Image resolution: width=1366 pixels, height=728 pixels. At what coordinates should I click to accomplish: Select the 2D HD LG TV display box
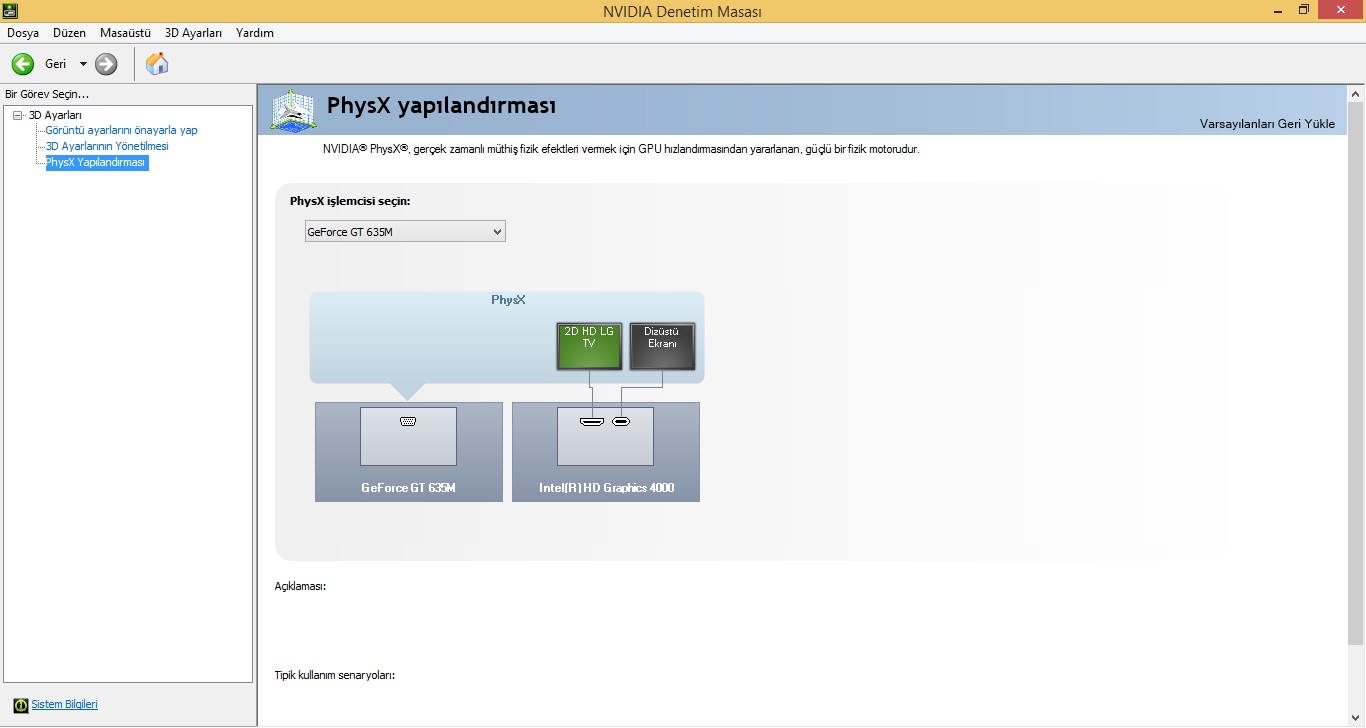(x=589, y=346)
